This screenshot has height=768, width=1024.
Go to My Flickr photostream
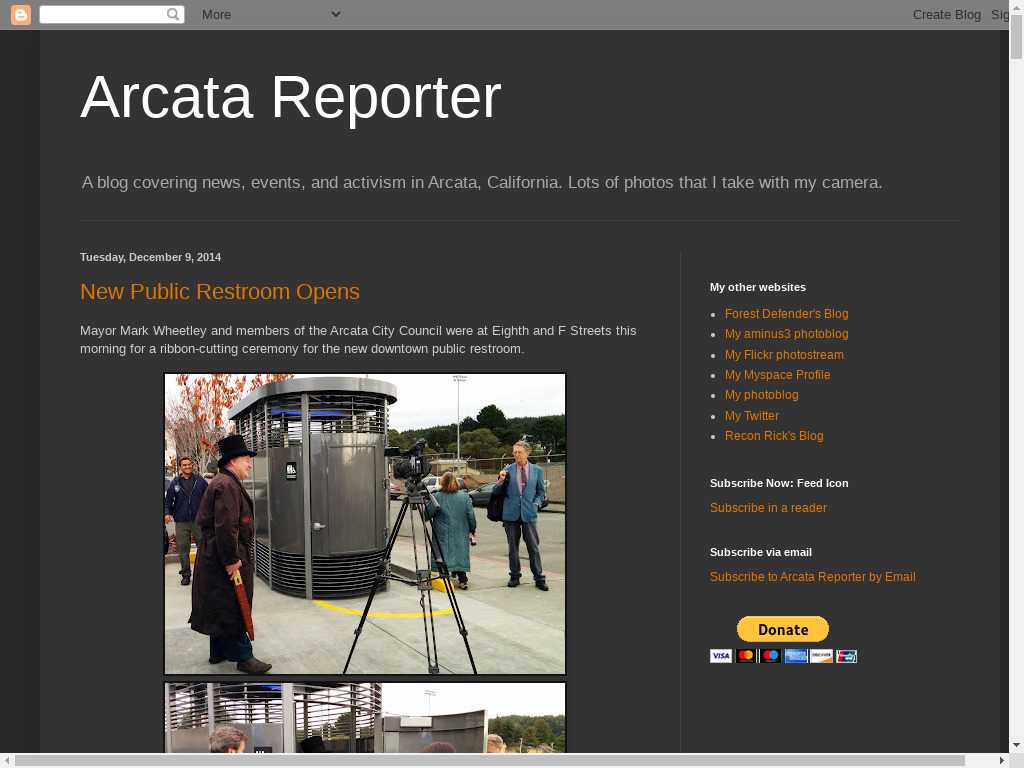coord(784,355)
